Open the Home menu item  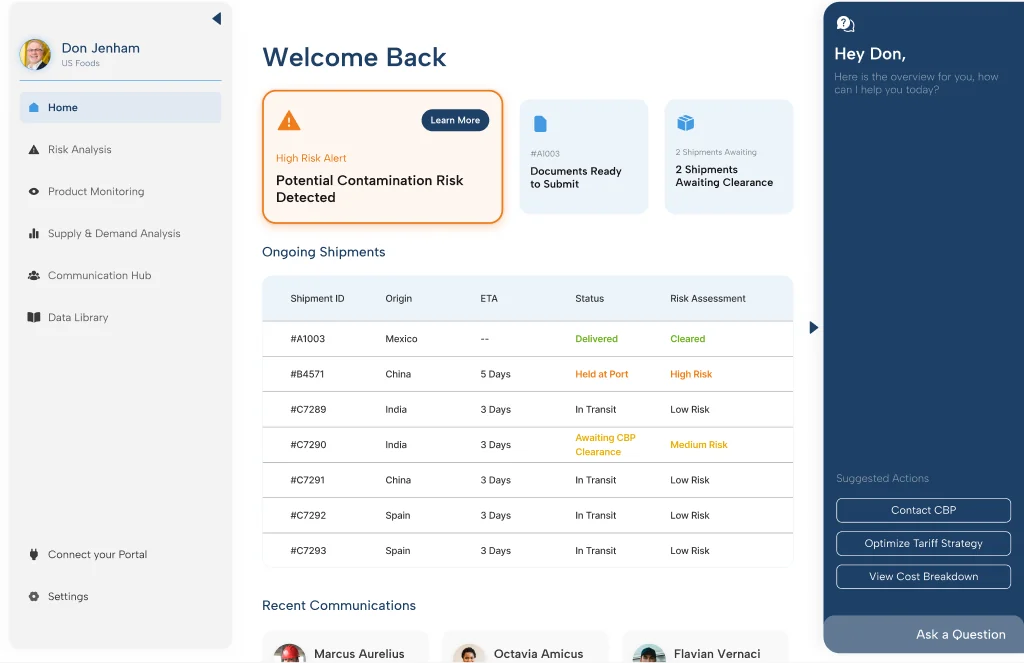(120, 107)
